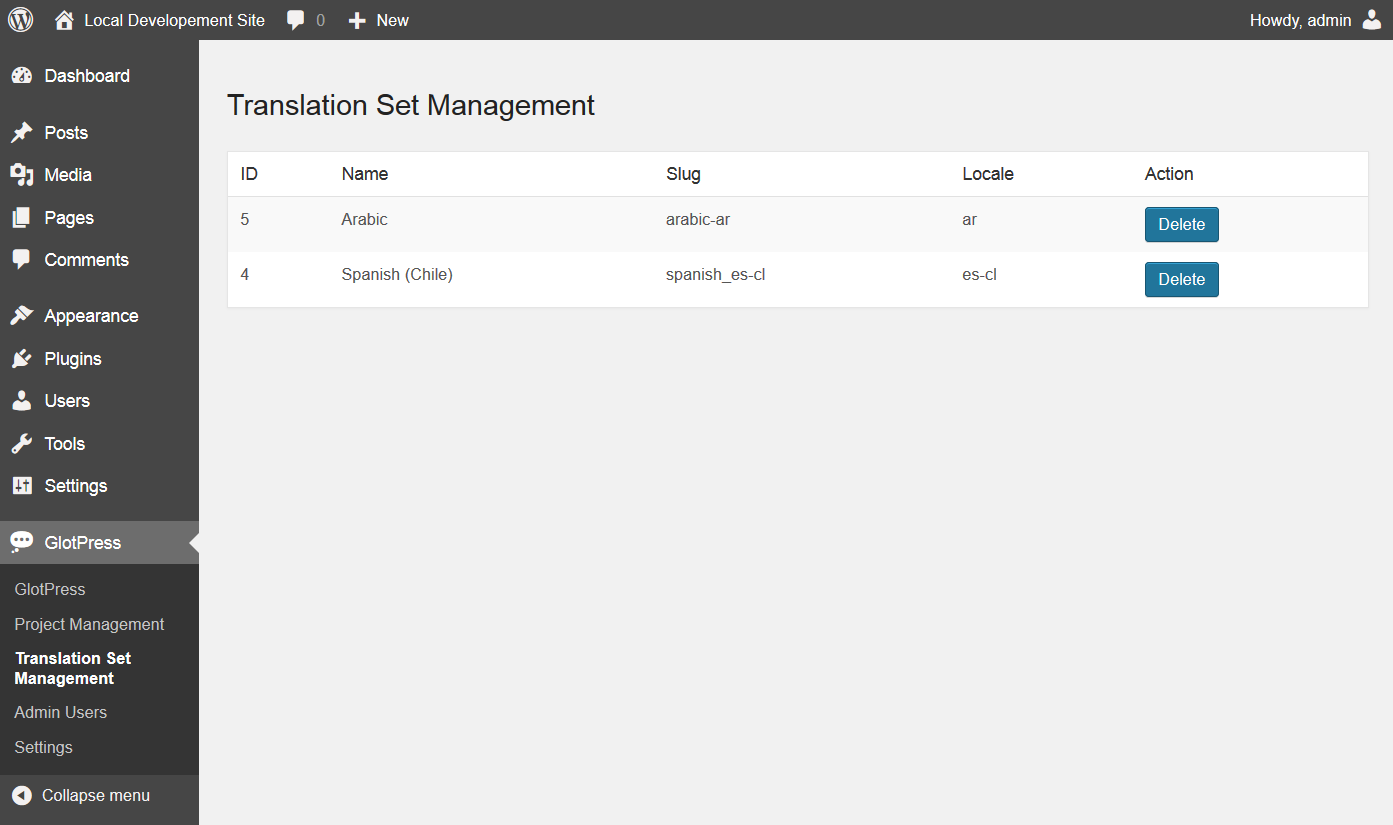Go to the Plugins menu
Screen dimensions: 1393x825
[73, 359]
